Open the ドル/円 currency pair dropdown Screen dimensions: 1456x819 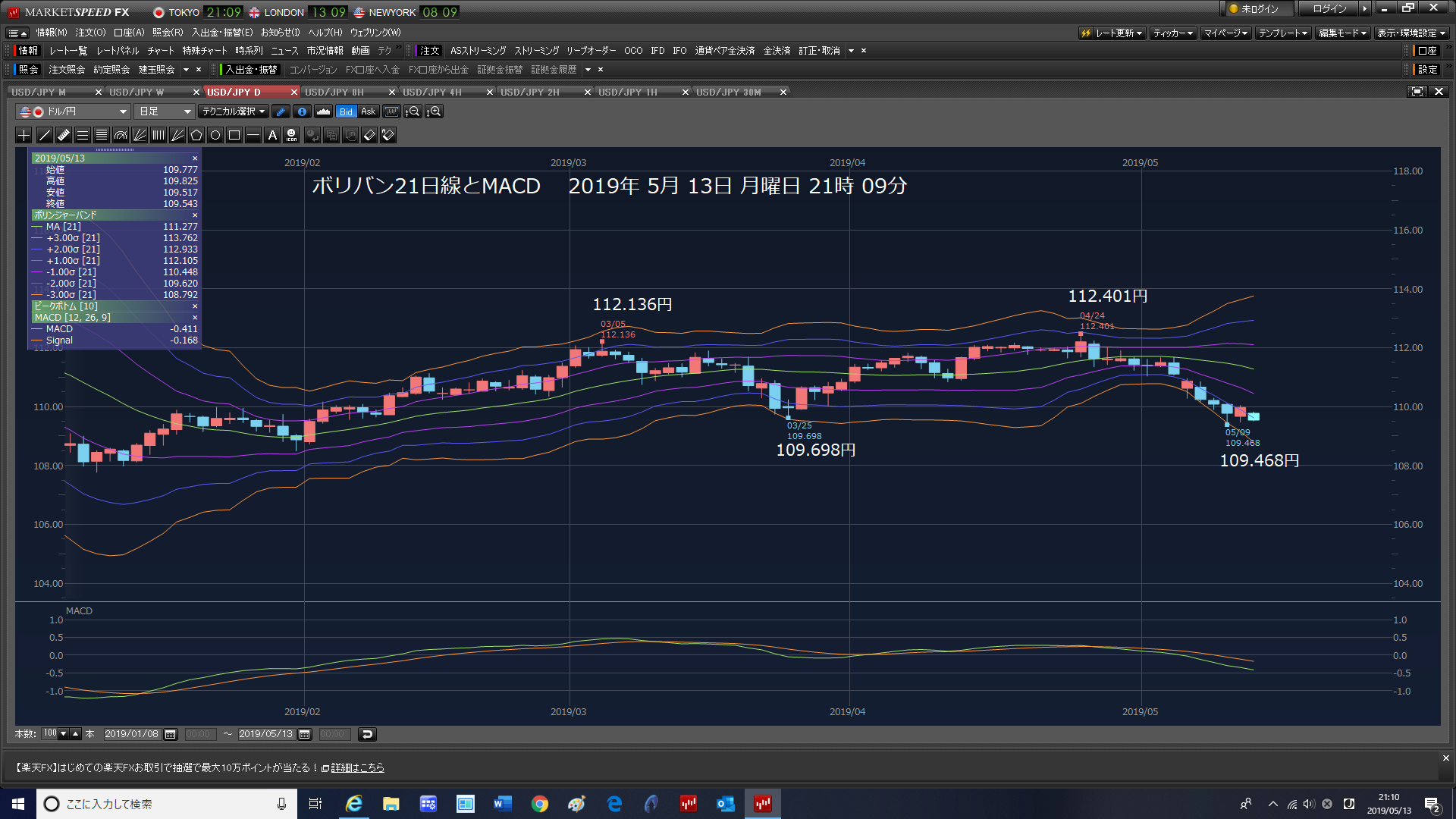[x=74, y=111]
